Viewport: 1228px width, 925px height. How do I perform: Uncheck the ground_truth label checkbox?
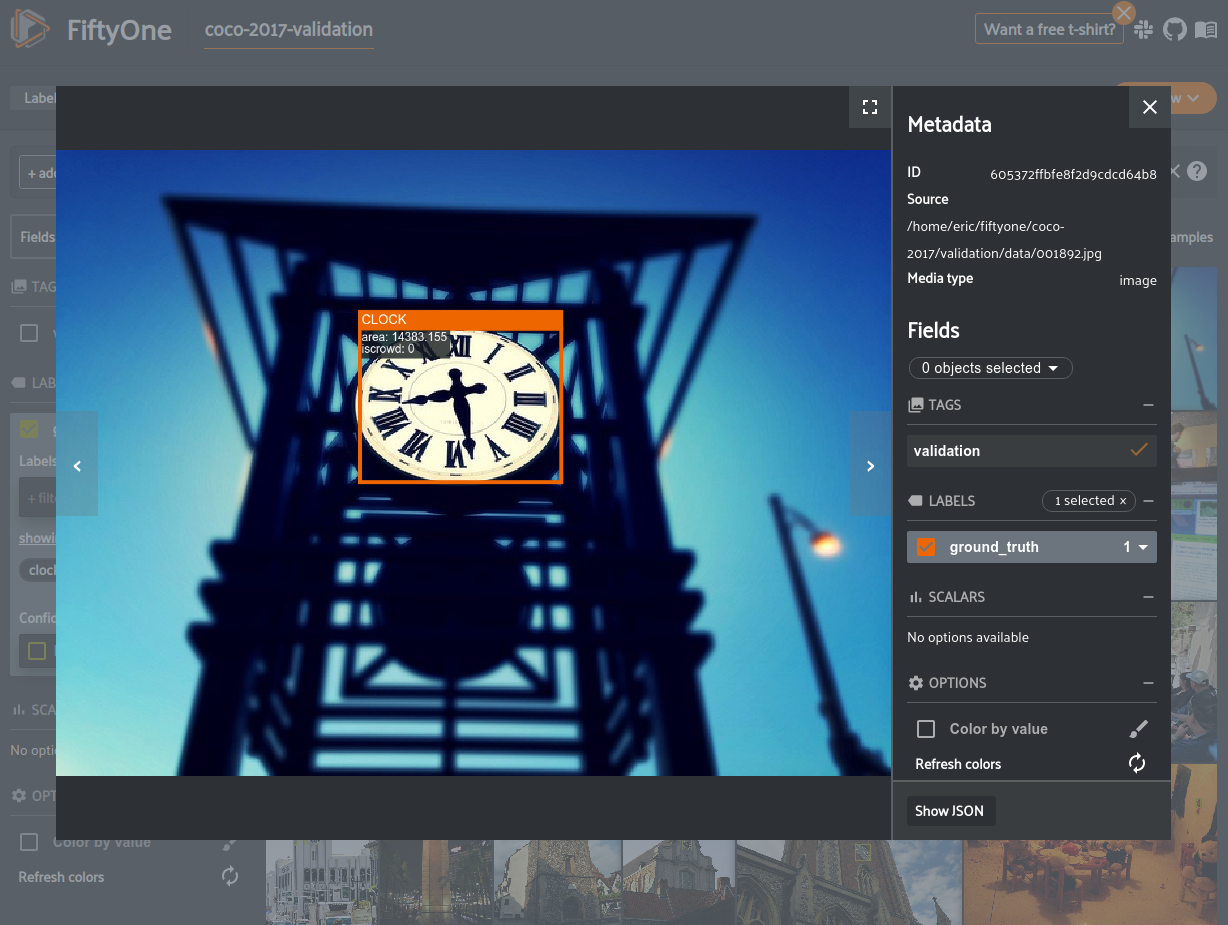[x=926, y=547]
